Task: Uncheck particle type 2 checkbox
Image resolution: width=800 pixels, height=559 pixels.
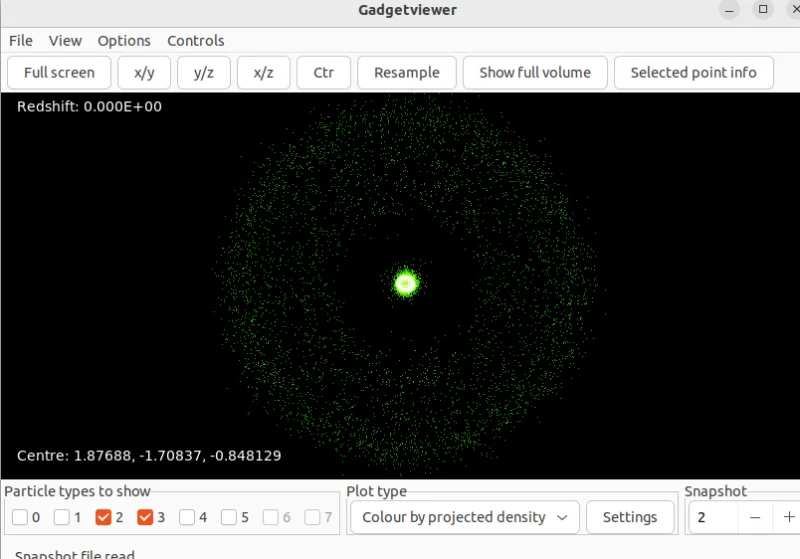Action: click(x=104, y=517)
